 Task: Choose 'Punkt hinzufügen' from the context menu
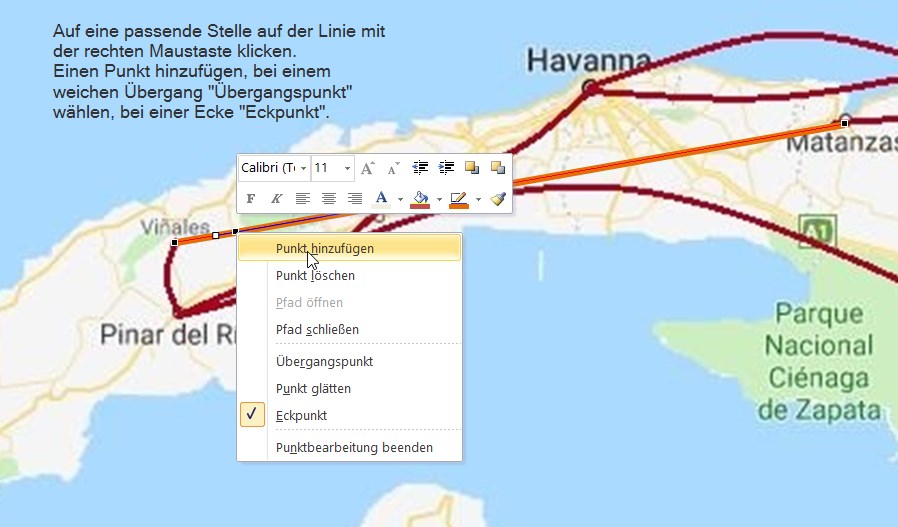tap(349, 249)
